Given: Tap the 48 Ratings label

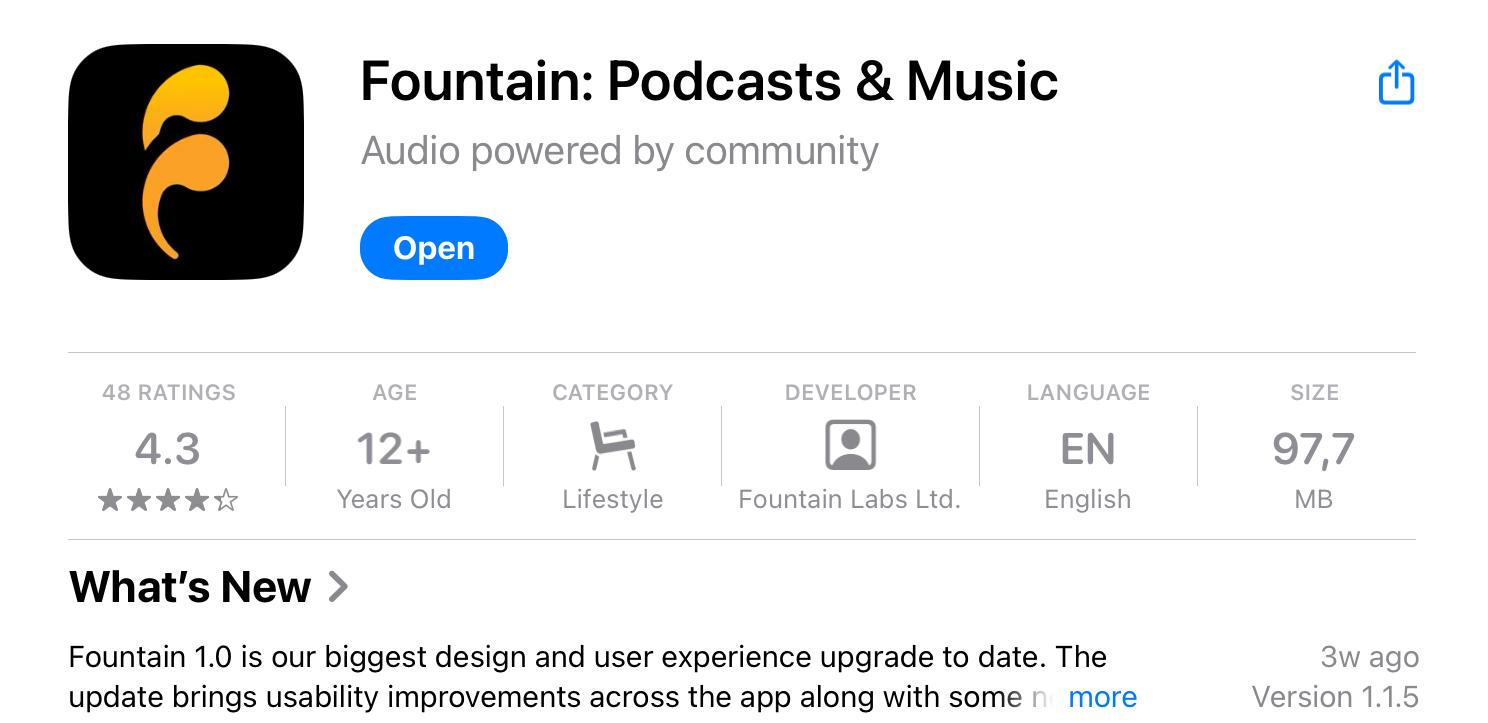Looking at the screenshot, I should [x=168, y=393].
